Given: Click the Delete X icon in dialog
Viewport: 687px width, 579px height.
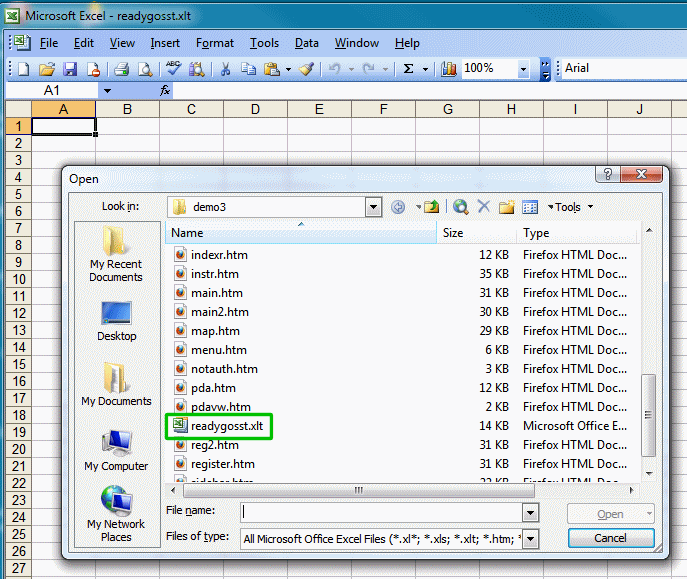Looking at the screenshot, I should click(484, 206).
